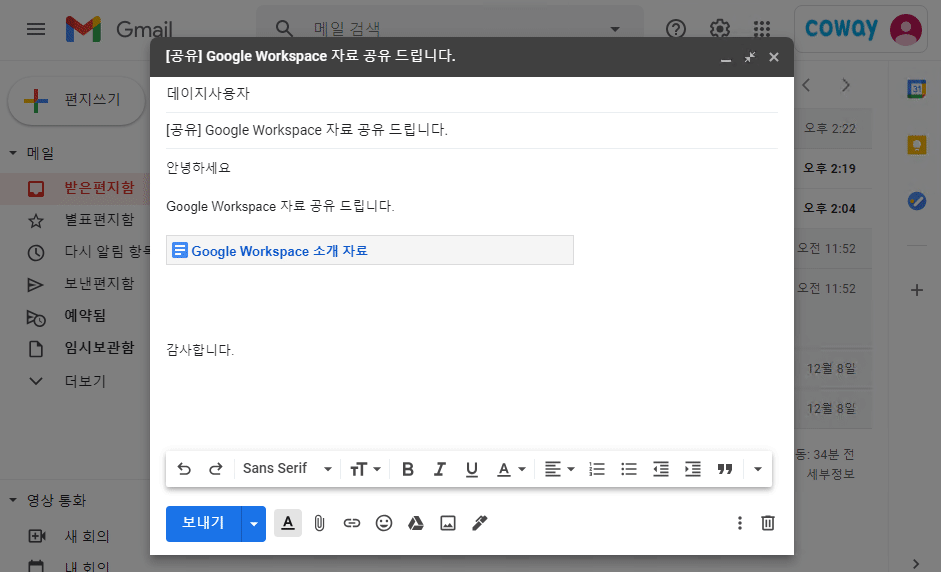Viewport: 941px width, 572px height.
Task: Expand more formatting options arrow
Action: pos(757,469)
